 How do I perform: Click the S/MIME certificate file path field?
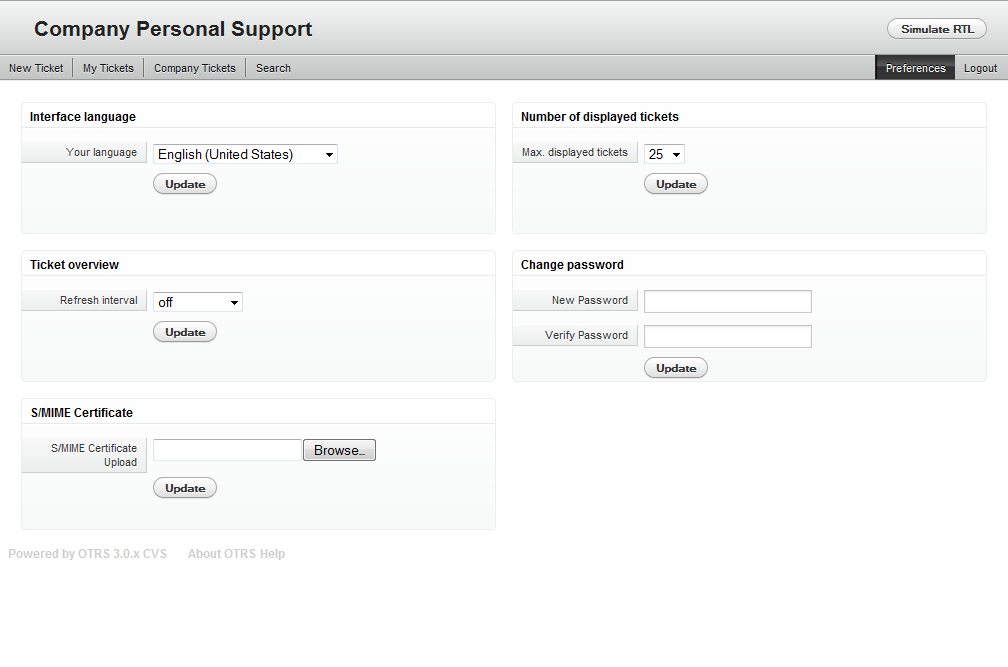point(227,450)
